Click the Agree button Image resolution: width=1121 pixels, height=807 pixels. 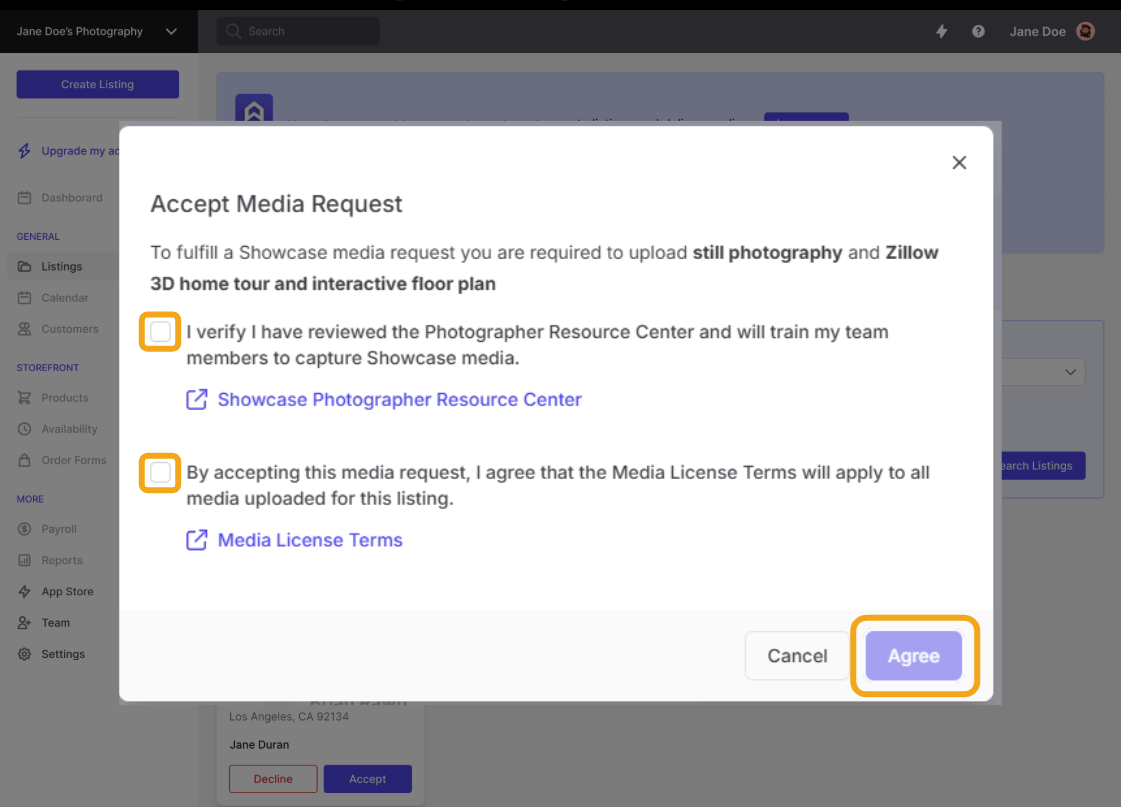[914, 655]
